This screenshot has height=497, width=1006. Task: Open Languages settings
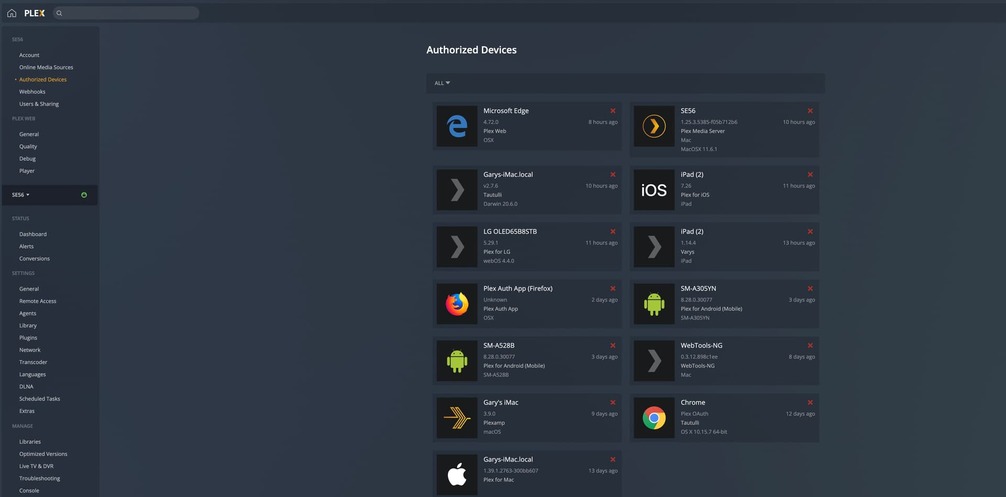33,375
